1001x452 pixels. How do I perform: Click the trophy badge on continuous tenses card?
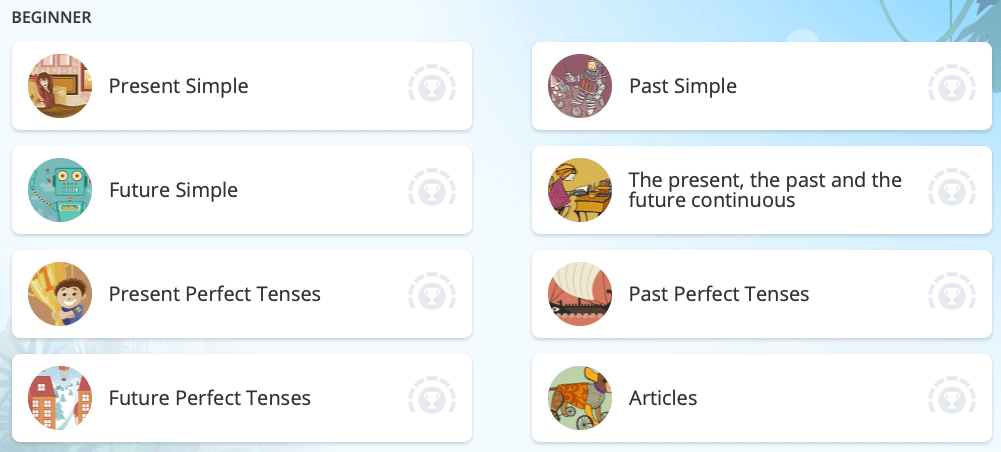952,190
